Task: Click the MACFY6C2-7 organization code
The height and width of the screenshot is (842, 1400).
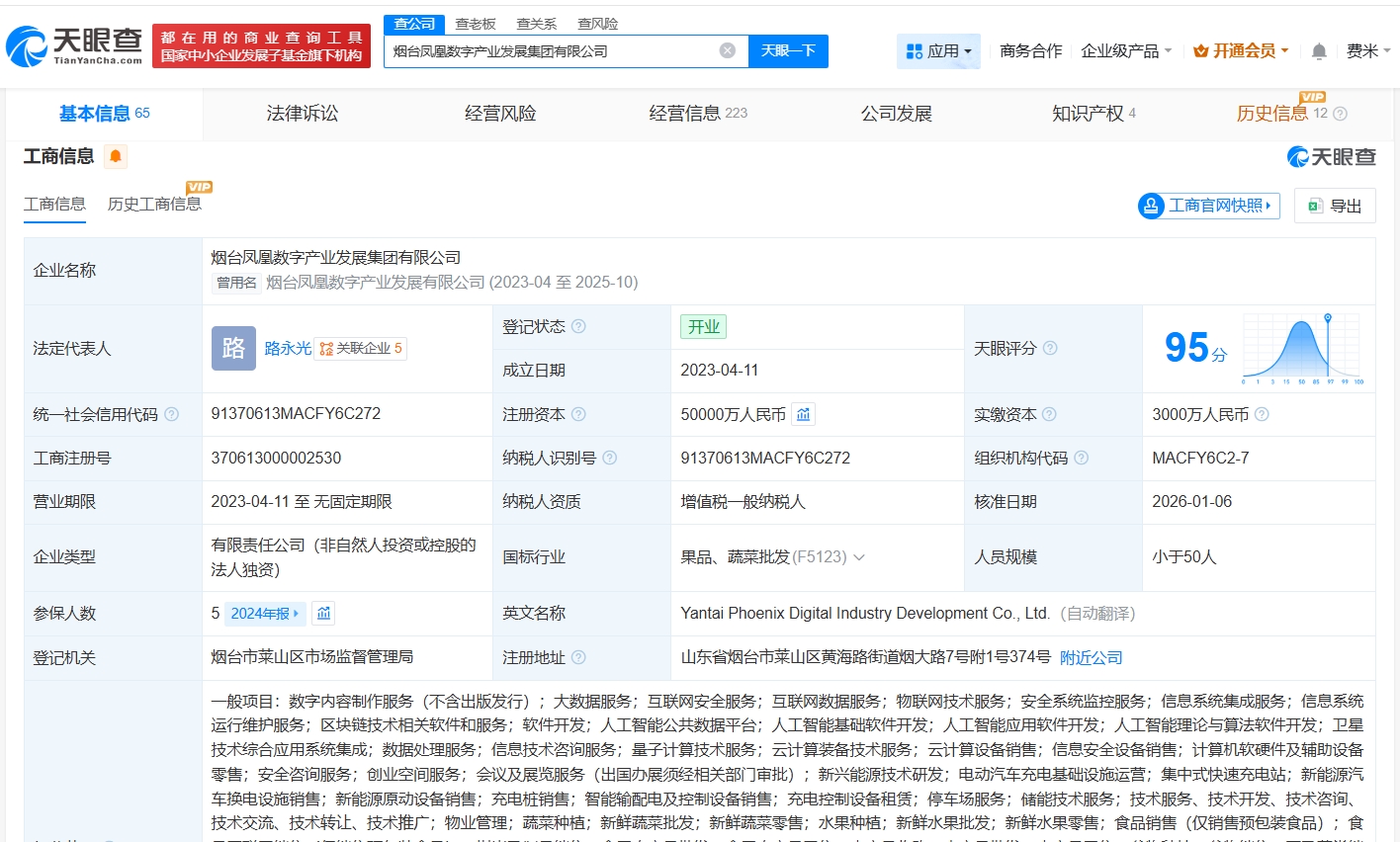Action: (x=1200, y=458)
